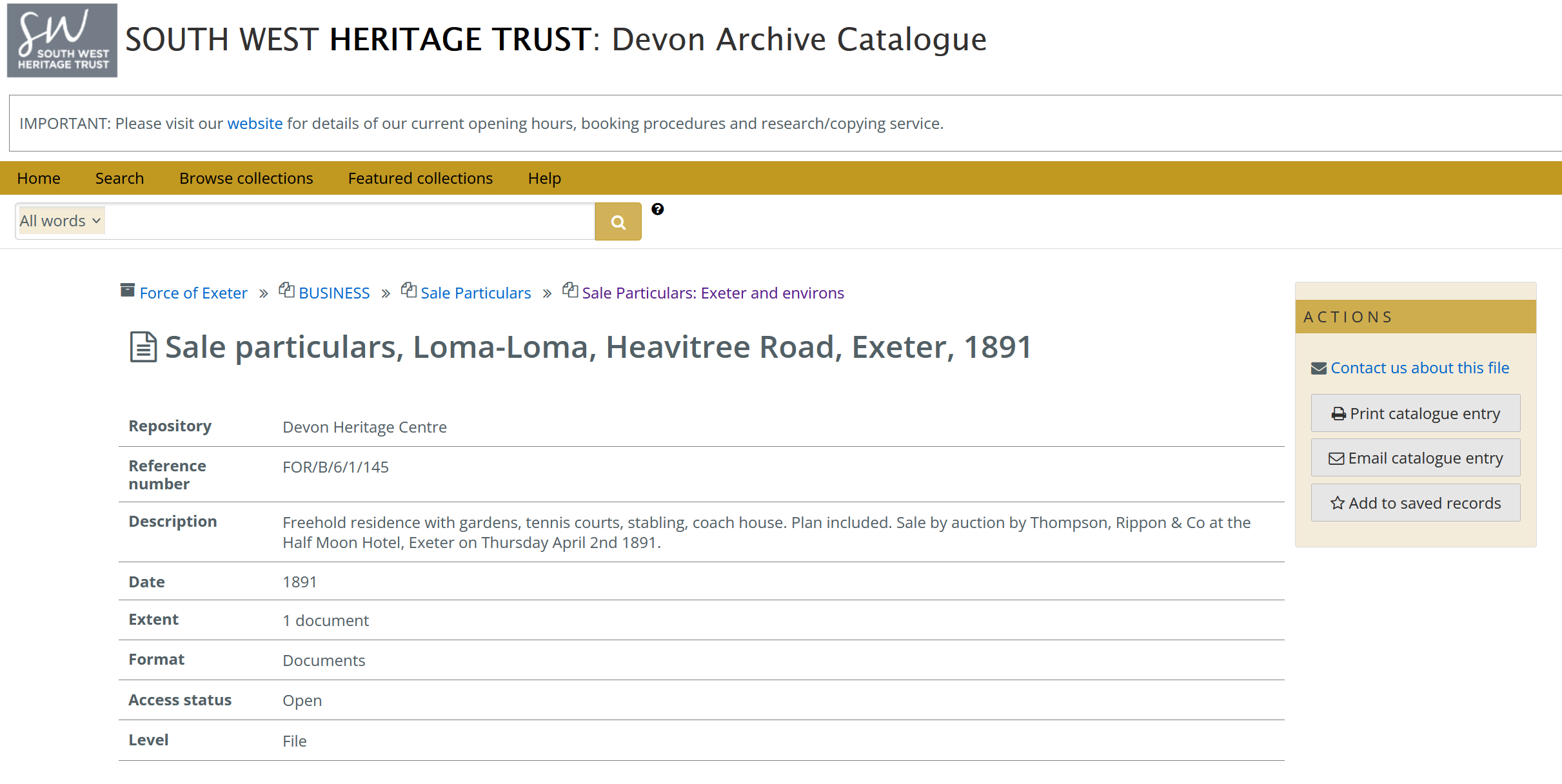Screen dimensions: 1562x784
Task: Click the Level field label
Action: coord(148,740)
